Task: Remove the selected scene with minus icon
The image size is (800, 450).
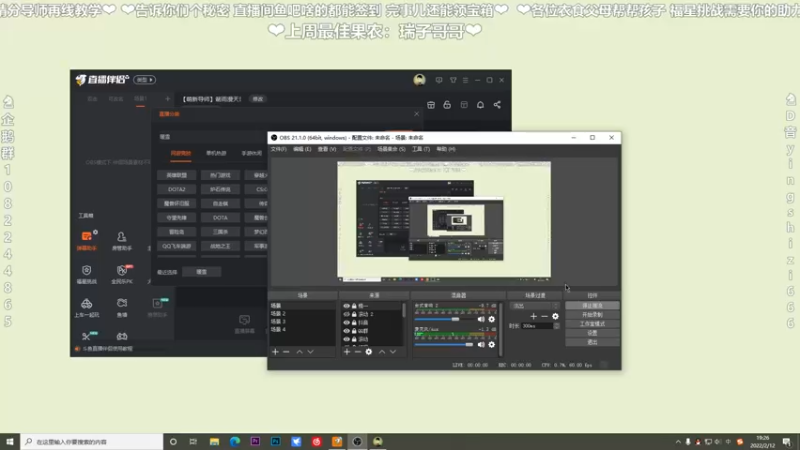Action: pyautogui.click(x=286, y=352)
